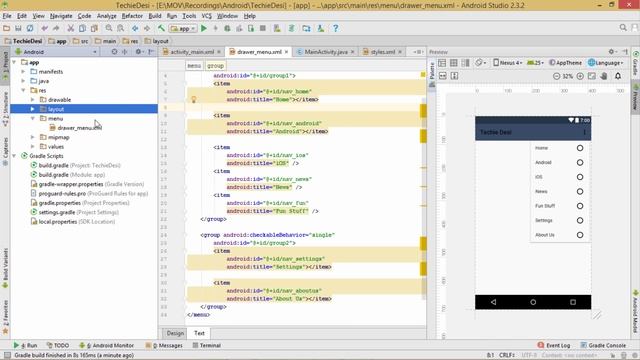
Task: Select pan tool in preview toolbar
Action: tap(604, 76)
